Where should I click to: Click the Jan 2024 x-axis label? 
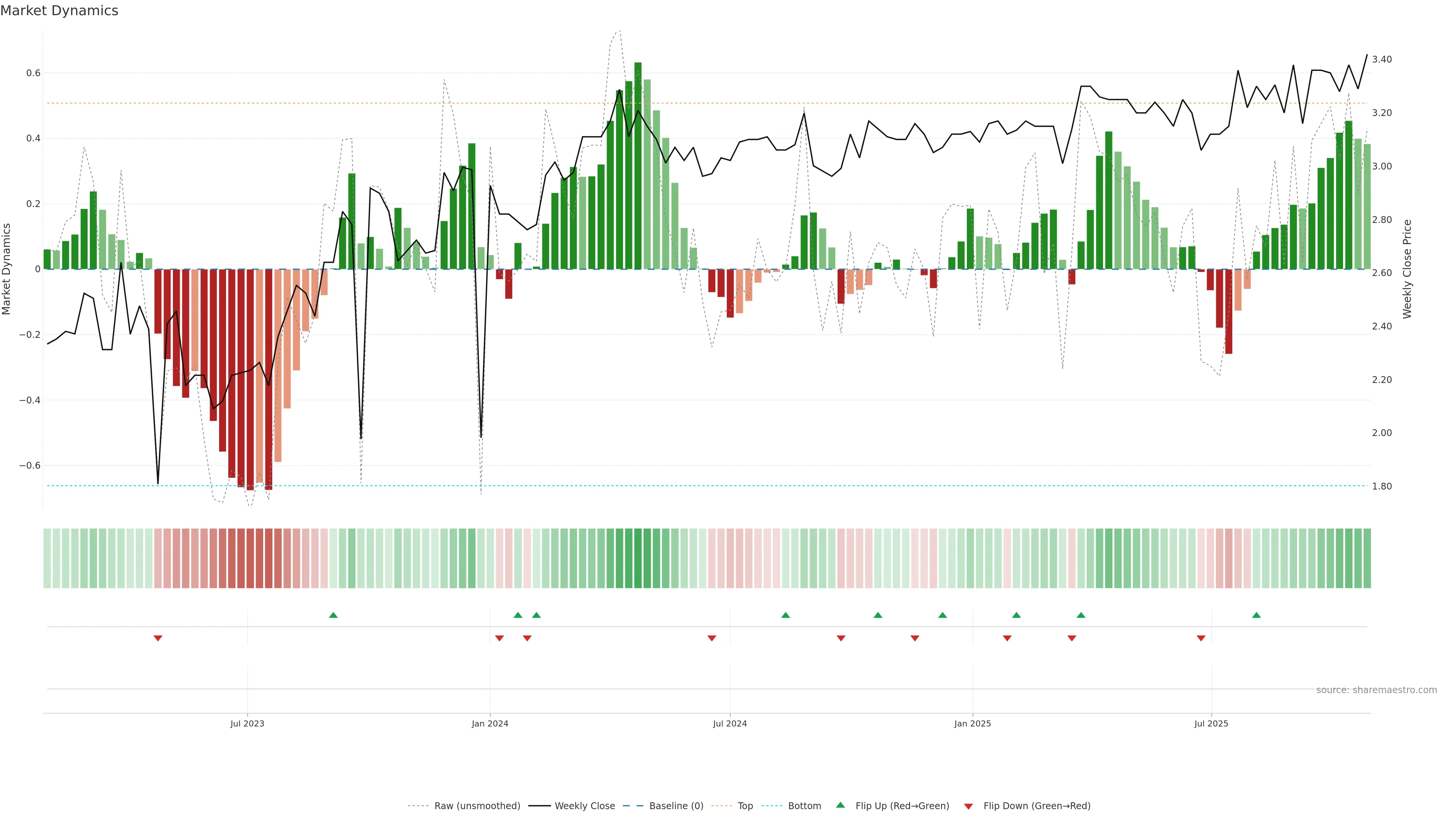[490, 723]
